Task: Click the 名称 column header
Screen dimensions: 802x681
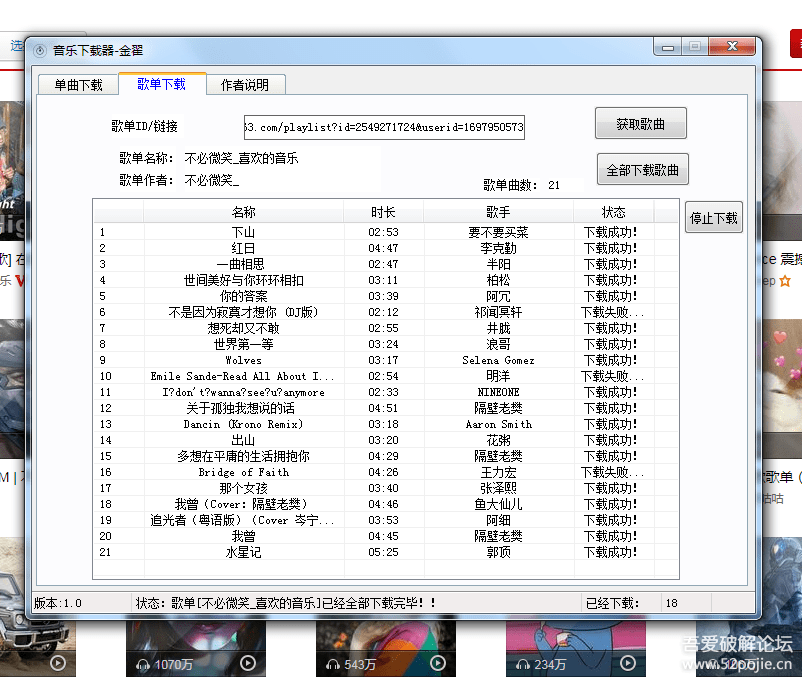Action: point(243,212)
